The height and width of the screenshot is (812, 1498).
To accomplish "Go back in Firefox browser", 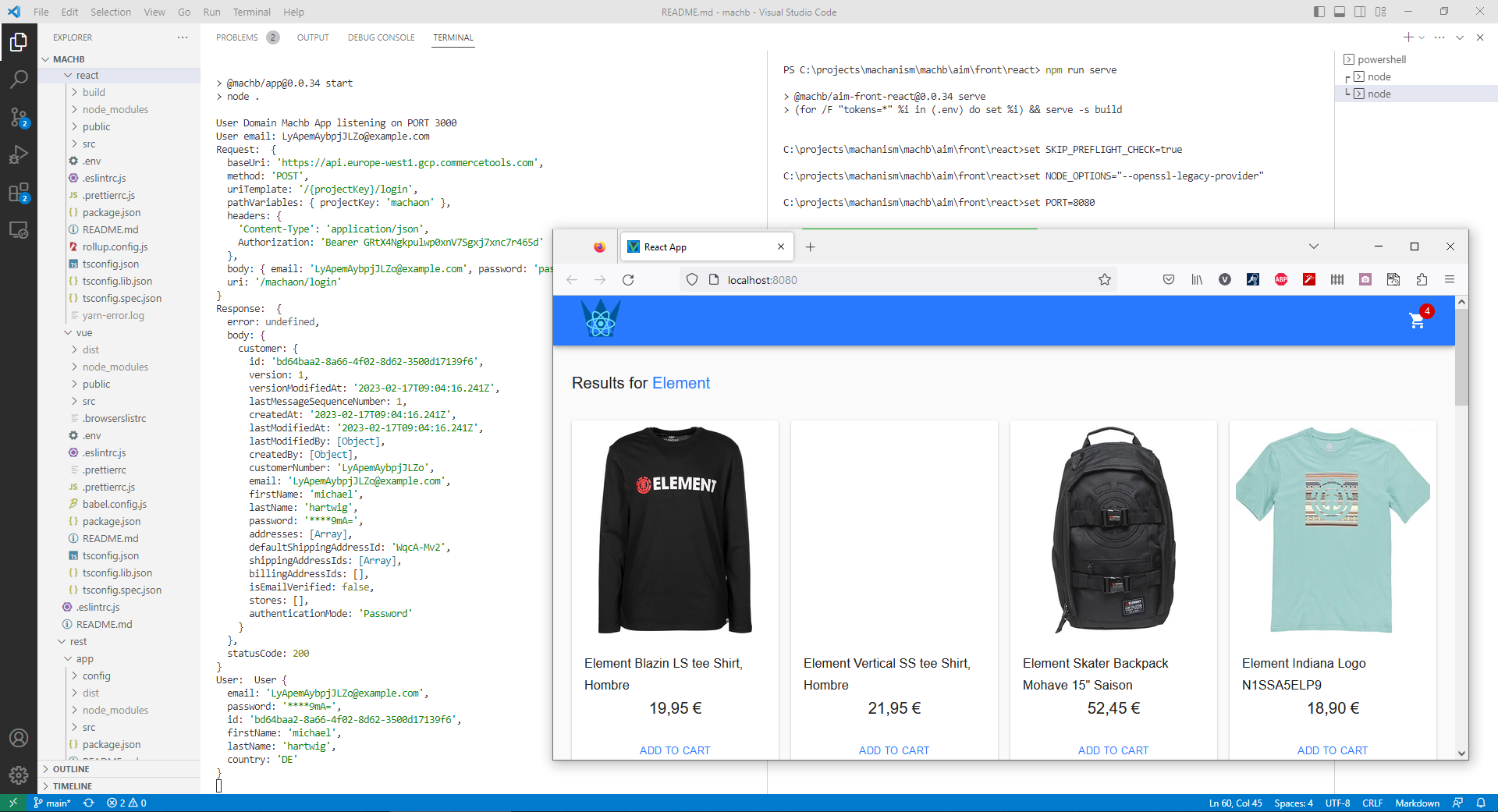I will pyautogui.click(x=572, y=279).
